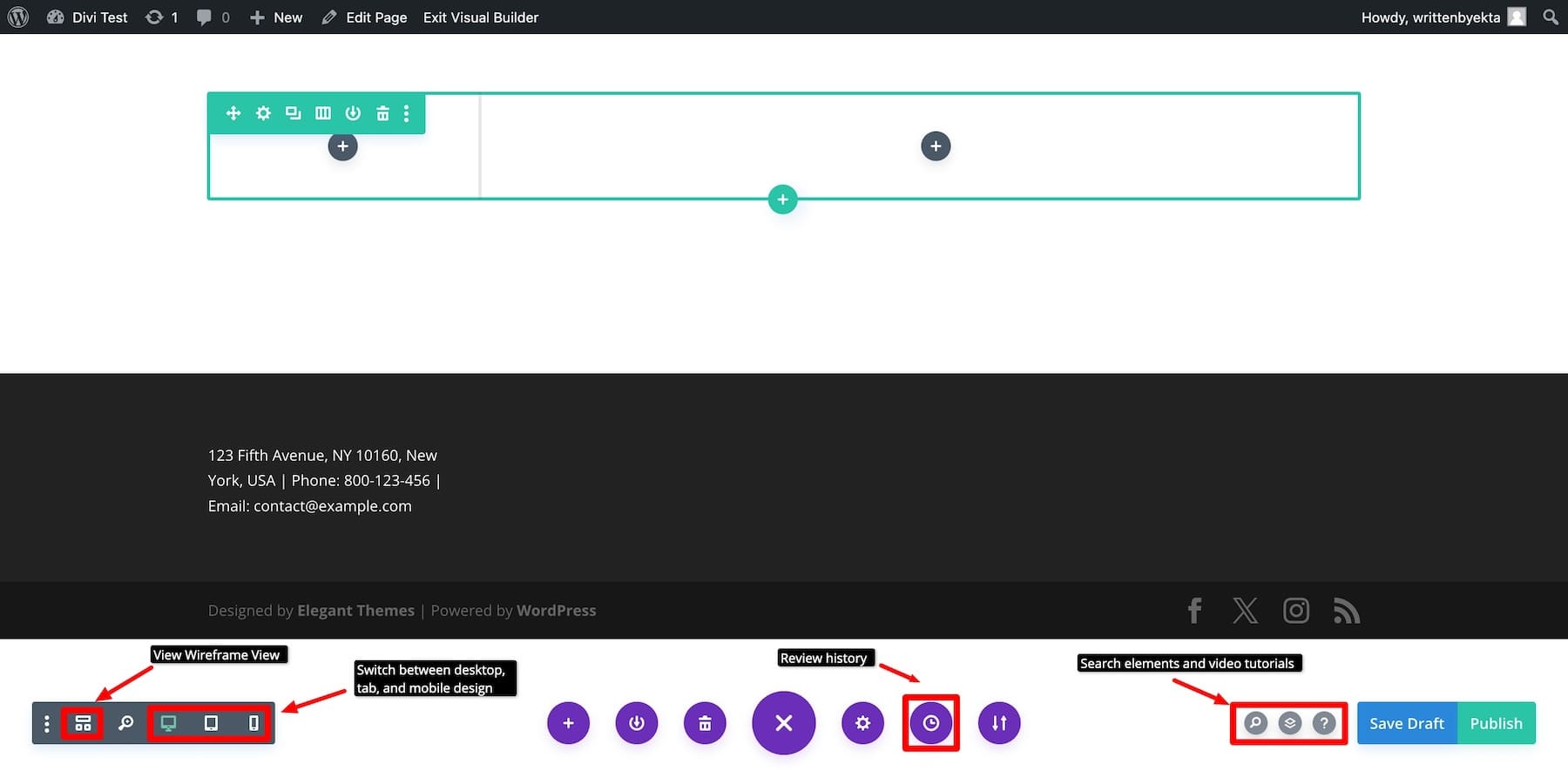The image size is (1568, 771).
Task: Add module to wide right column
Action: (x=936, y=146)
